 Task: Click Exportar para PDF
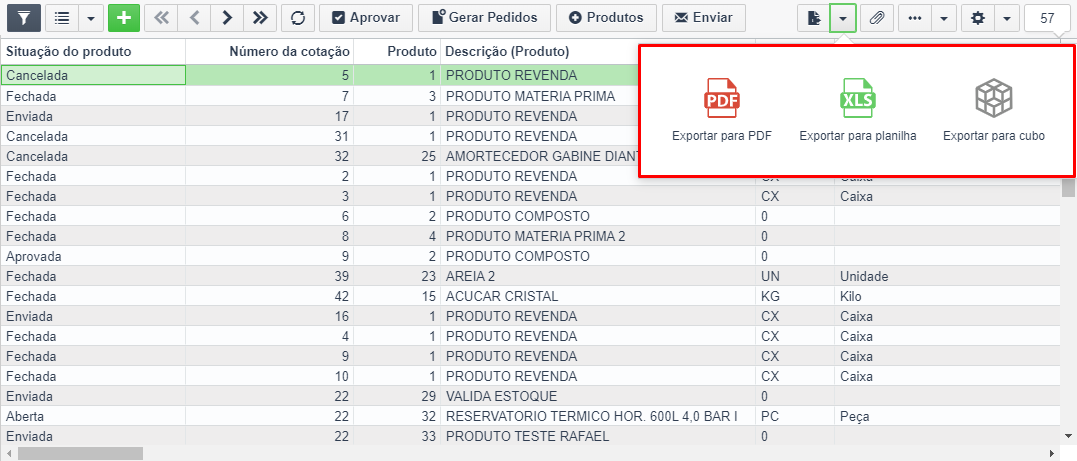[x=721, y=110]
